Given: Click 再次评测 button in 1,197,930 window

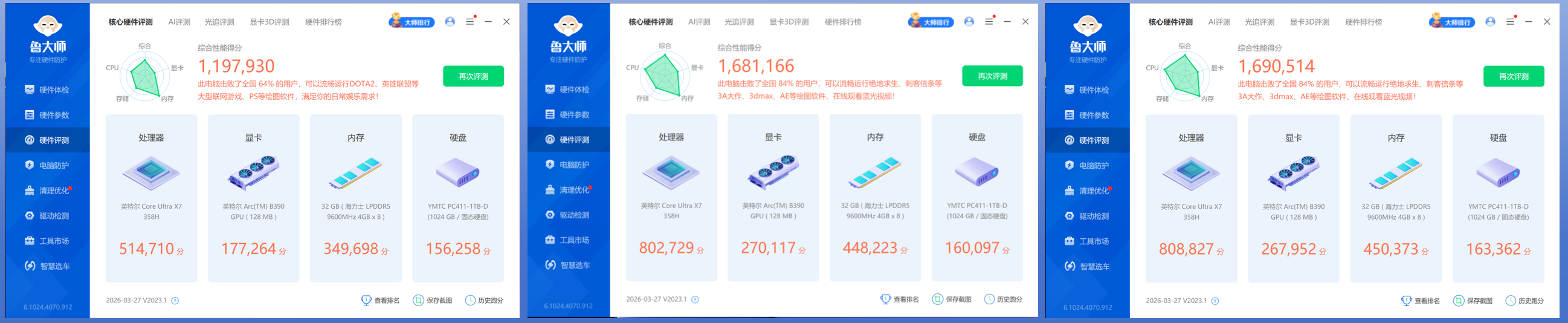Looking at the screenshot, I should [x=474, y=76].
